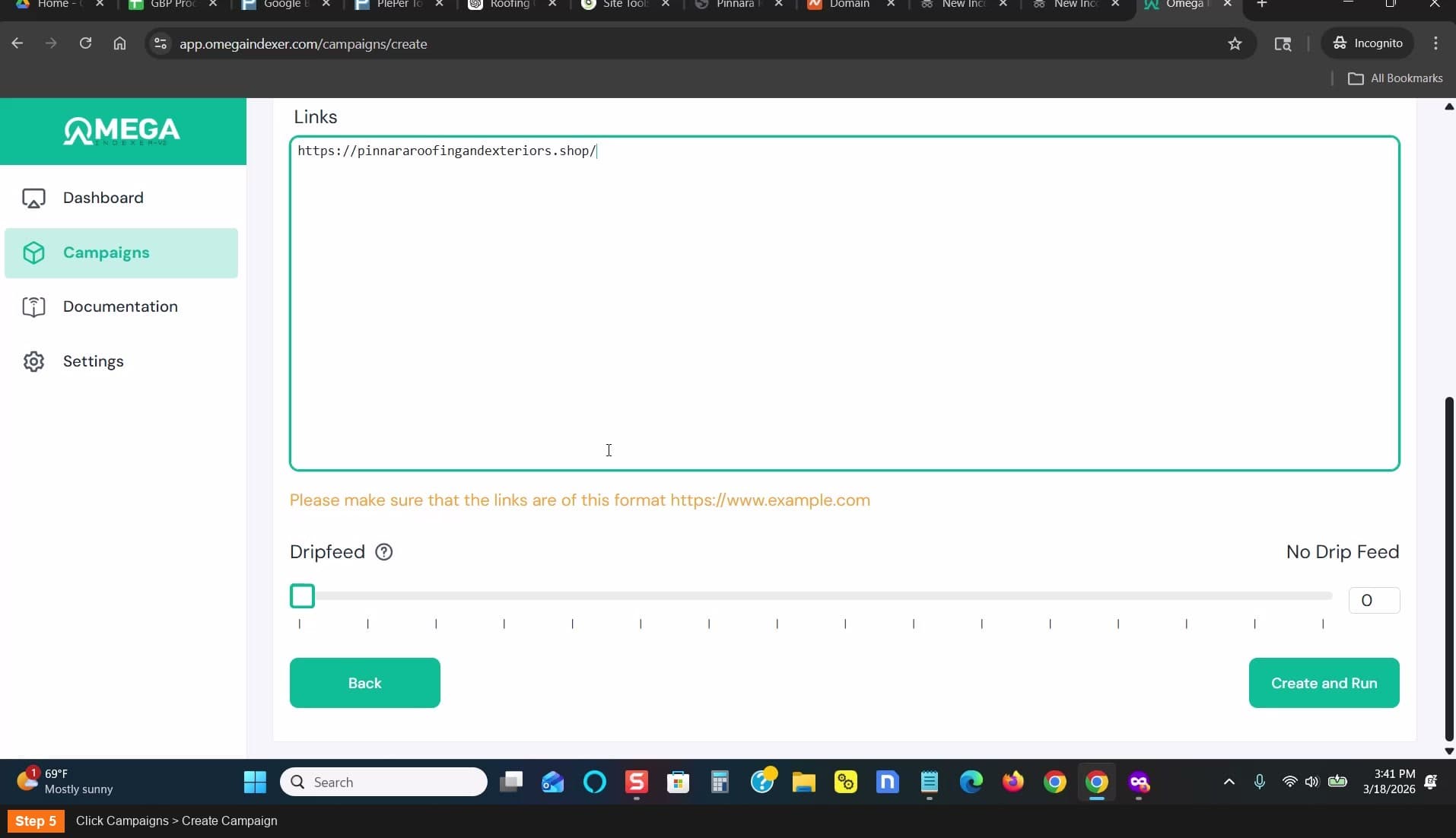1456x838 pixels.
Task: Click the Dashboard monitor icon
Action: (33, 198)
